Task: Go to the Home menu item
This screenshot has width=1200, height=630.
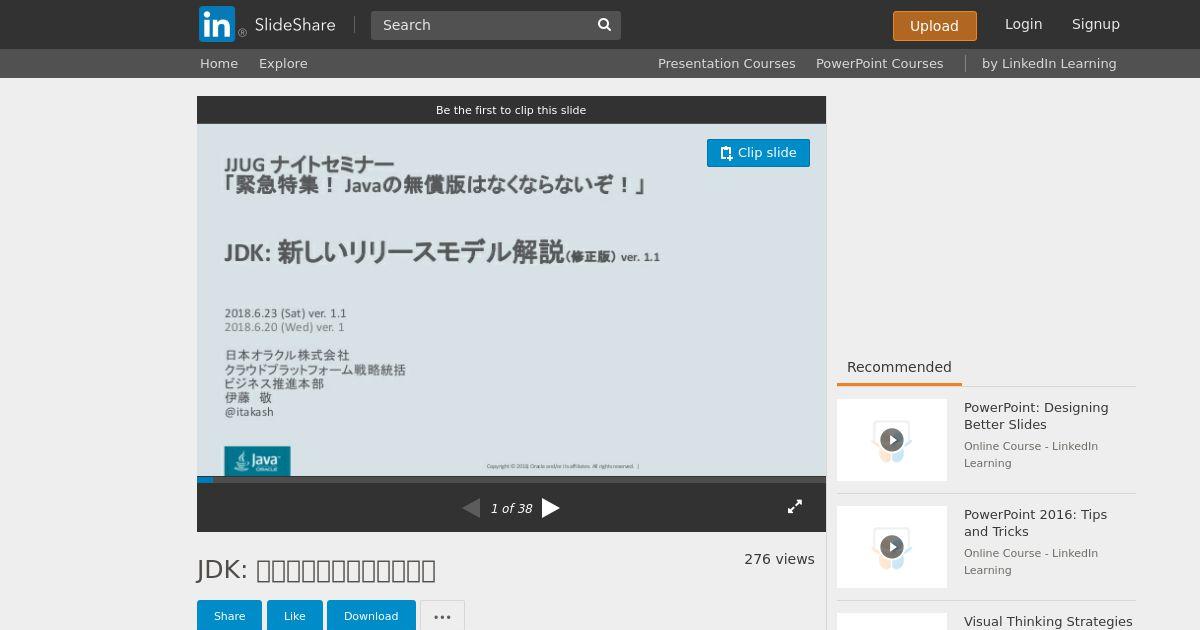Action: pos(219,63)
